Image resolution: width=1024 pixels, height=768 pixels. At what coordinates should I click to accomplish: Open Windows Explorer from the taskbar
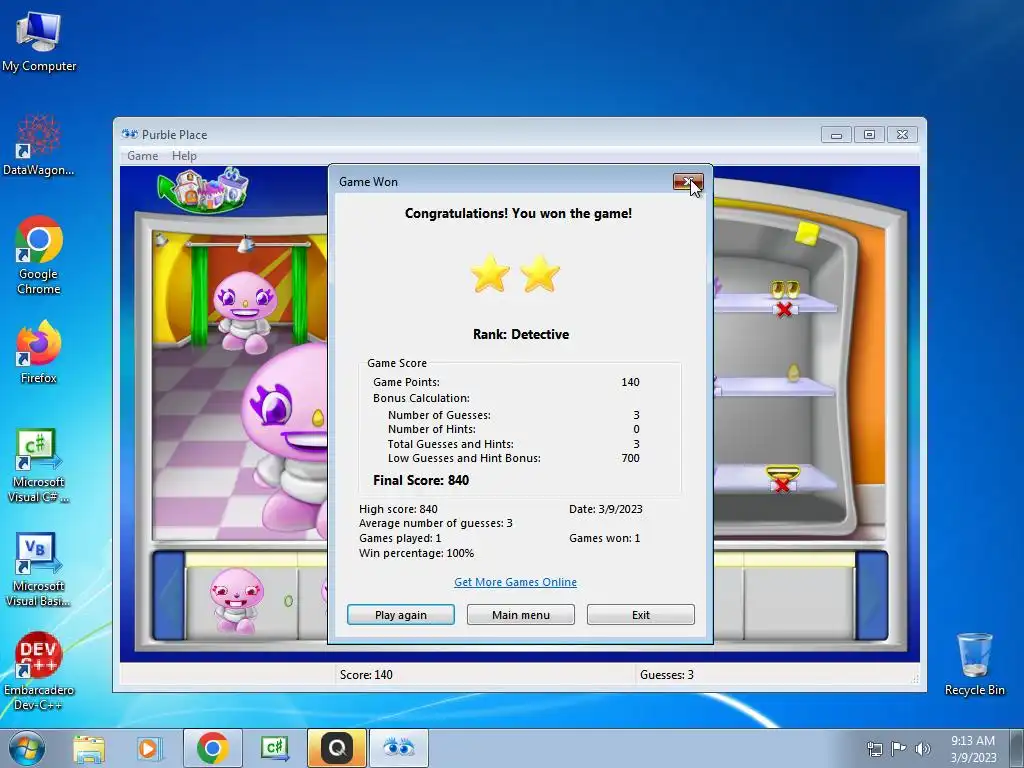pyautogui.click(x=89, y=748)
